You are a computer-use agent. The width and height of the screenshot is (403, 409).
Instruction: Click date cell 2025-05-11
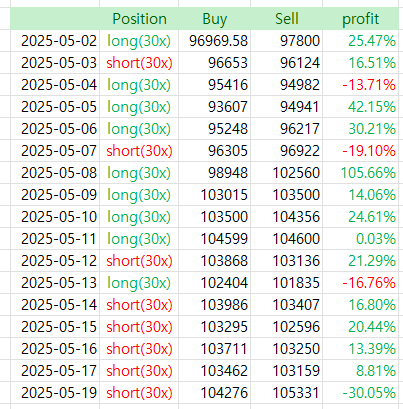[55, 239]
